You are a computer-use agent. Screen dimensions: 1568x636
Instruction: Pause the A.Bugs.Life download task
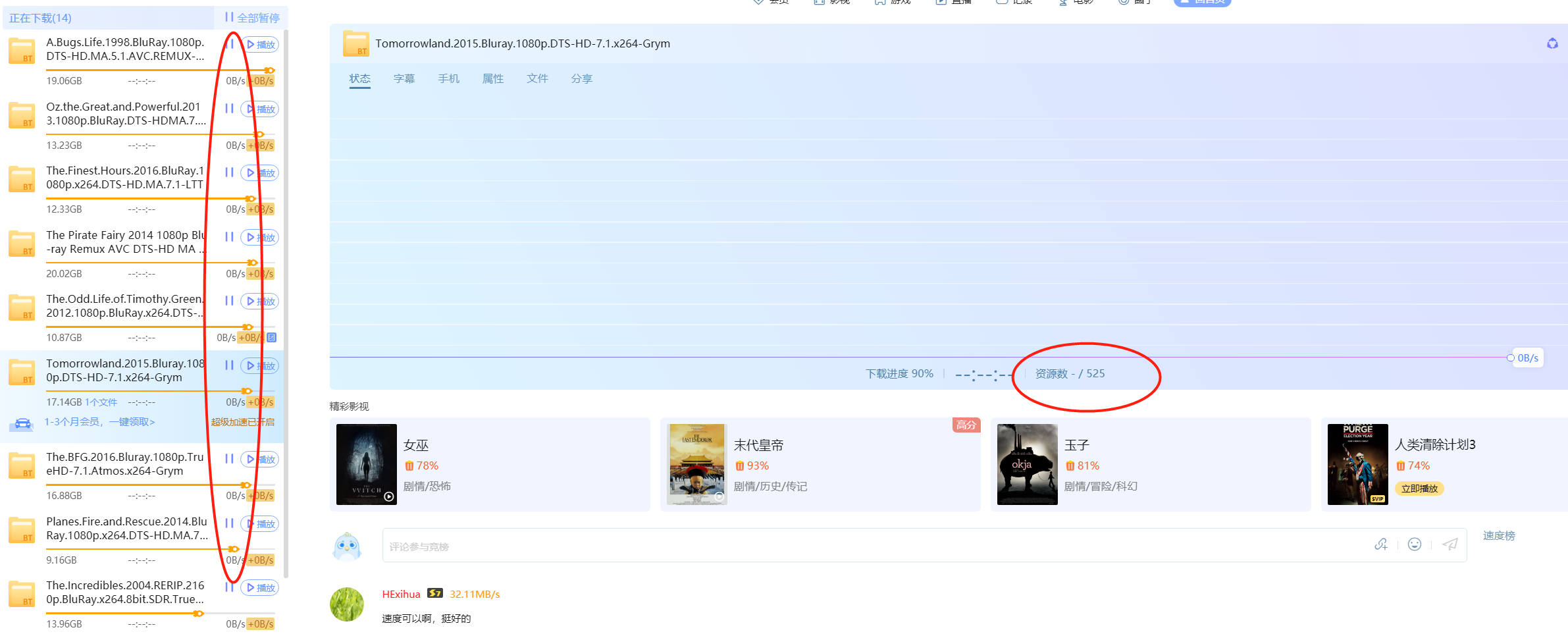229,44
